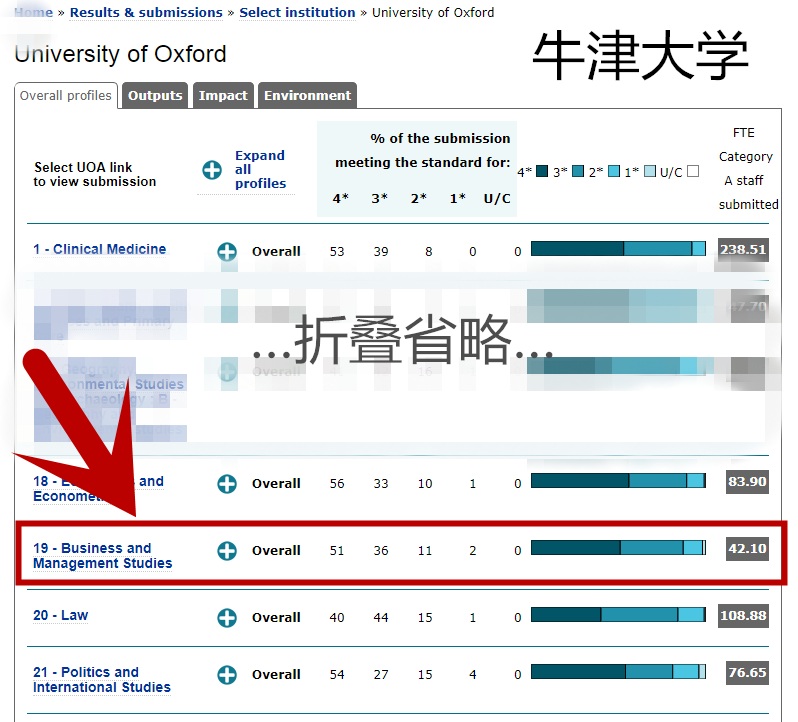Screen dimensions: 798x722
Task: Switch to the Environment tab
Action: (307, 96)
